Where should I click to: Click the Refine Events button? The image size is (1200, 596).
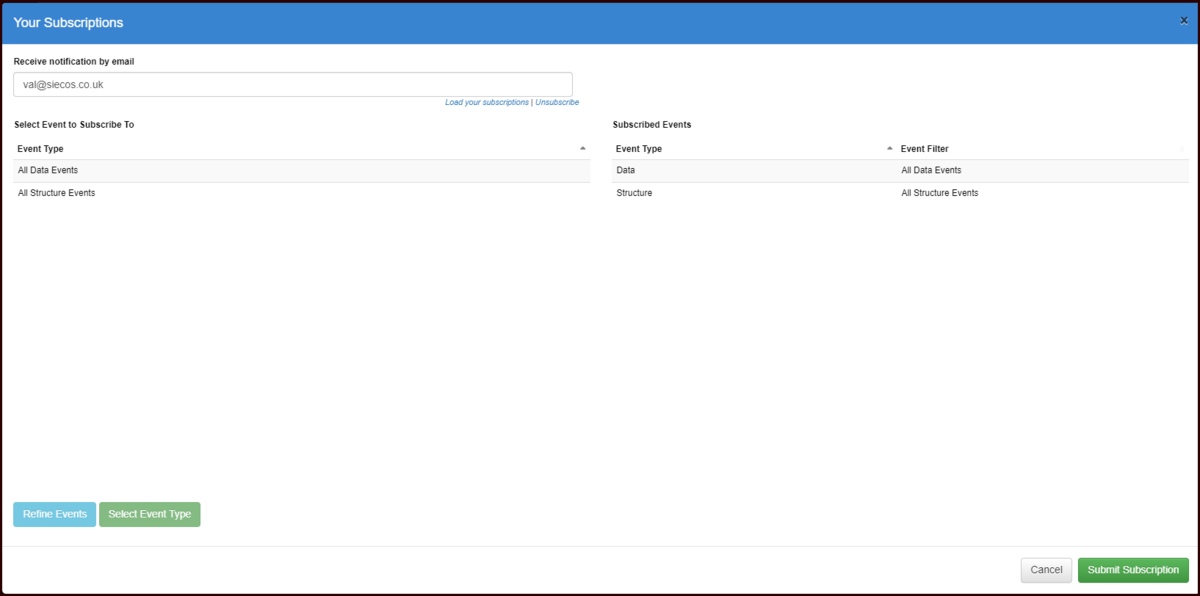tap(54, 514)
